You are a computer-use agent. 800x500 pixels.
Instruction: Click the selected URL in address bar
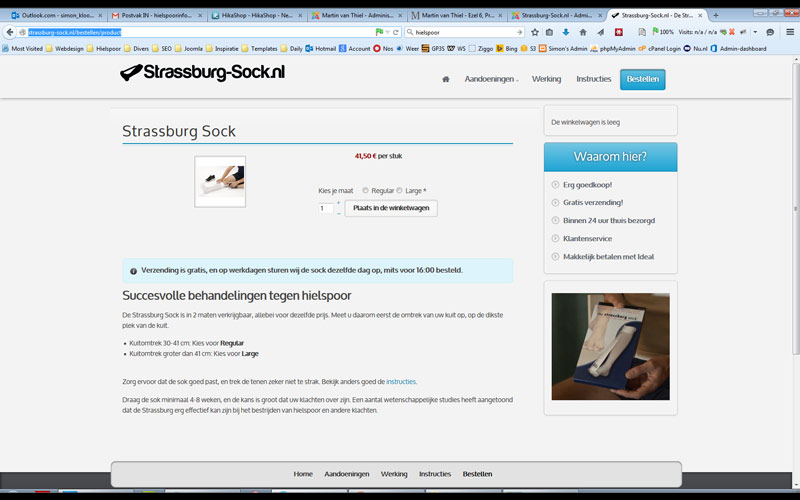[x=74, y=32]
